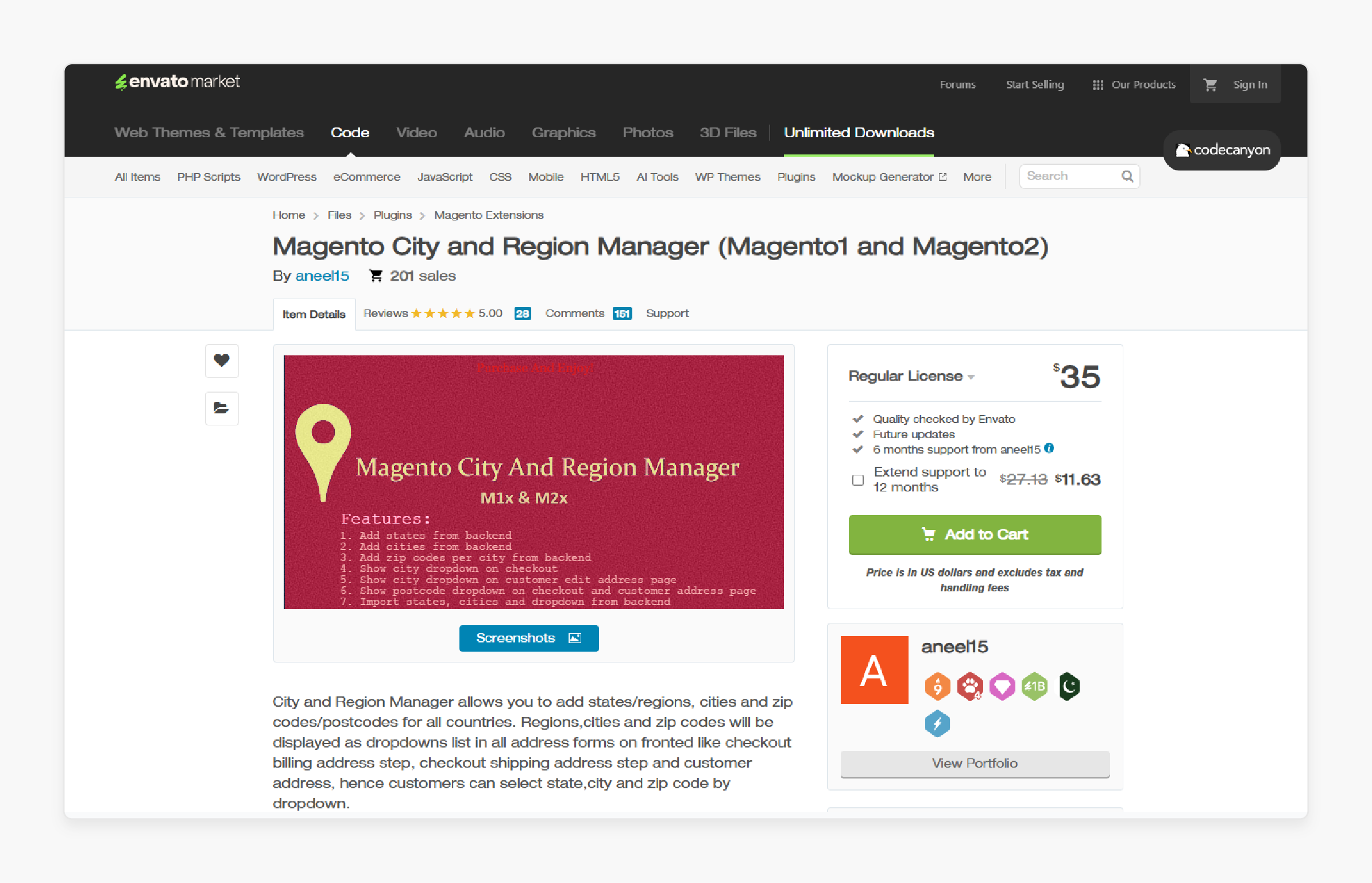Add item to favorites with heart icon
The image size is (1372, 883).
tap(222, 361)
